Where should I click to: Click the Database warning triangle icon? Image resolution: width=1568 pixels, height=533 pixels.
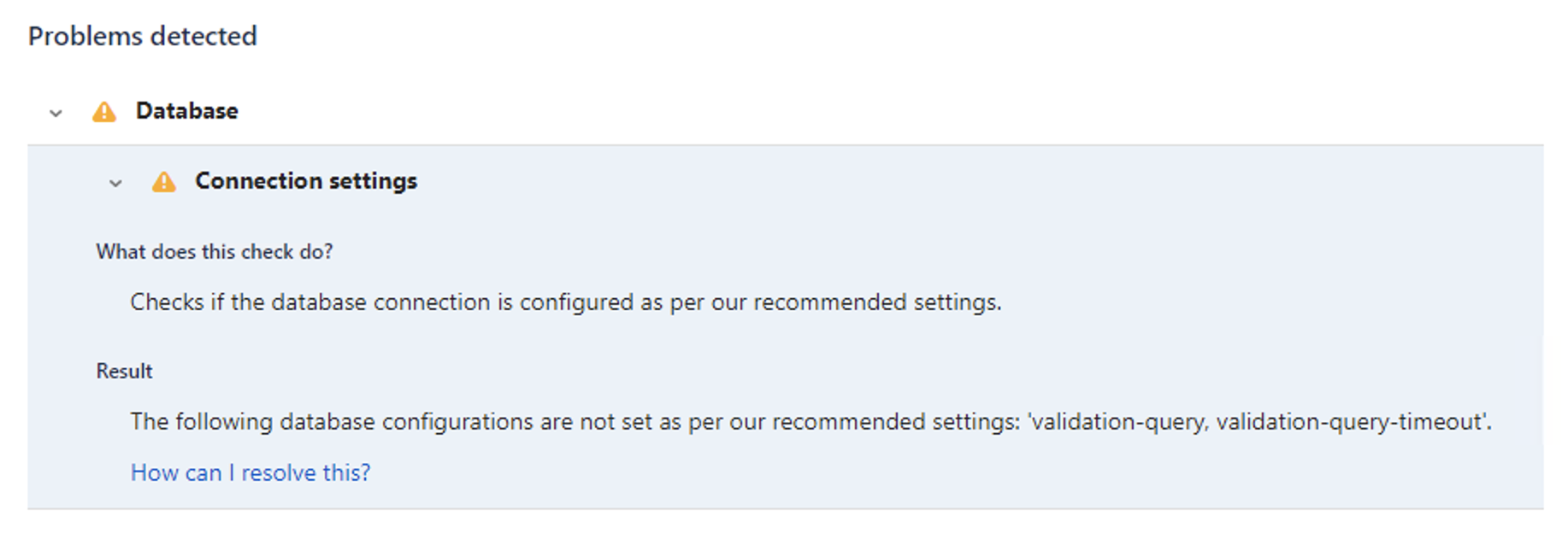(x=104, y=112)
